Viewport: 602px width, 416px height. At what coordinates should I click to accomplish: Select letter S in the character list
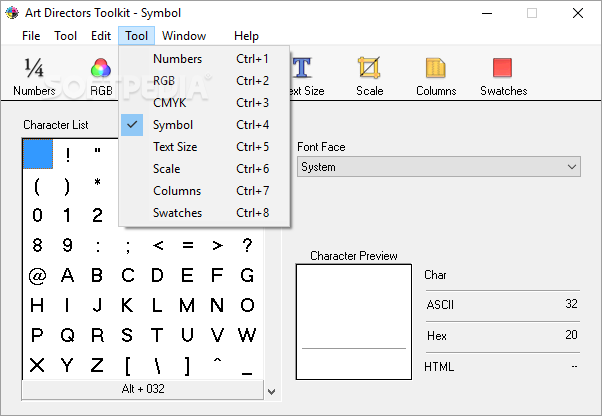127,335
